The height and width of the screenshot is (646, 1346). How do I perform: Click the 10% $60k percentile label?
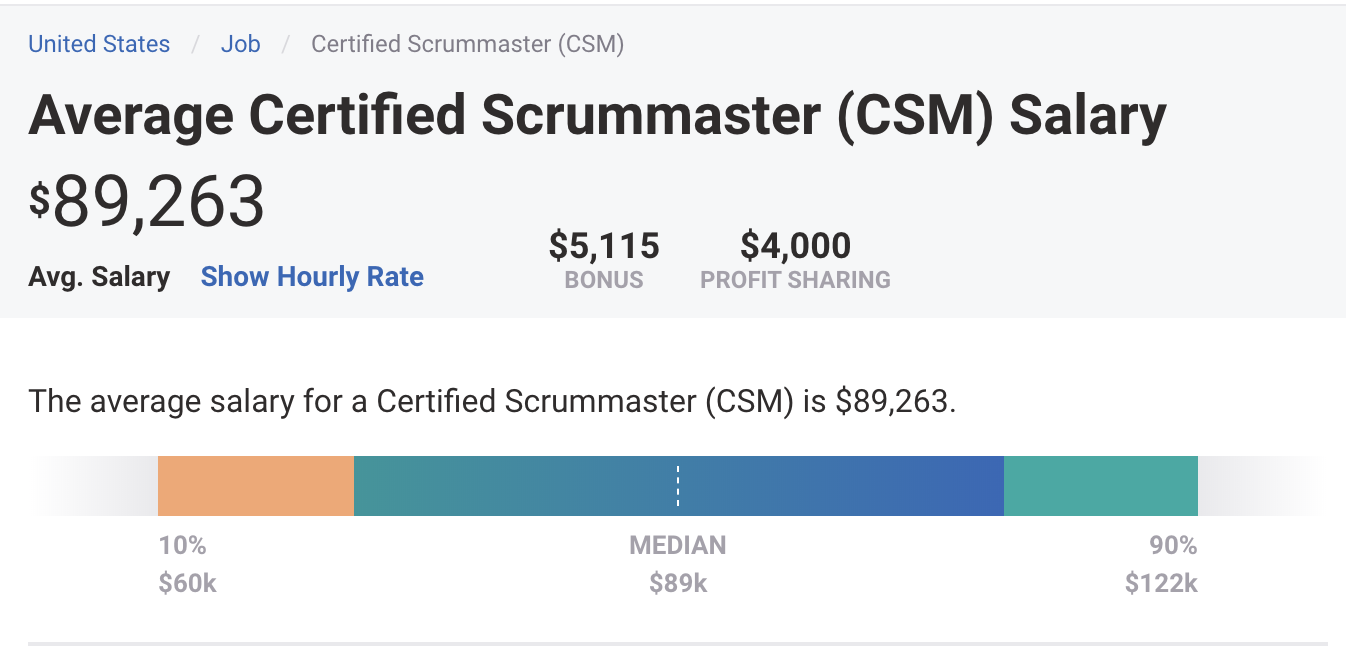(187, 564)
